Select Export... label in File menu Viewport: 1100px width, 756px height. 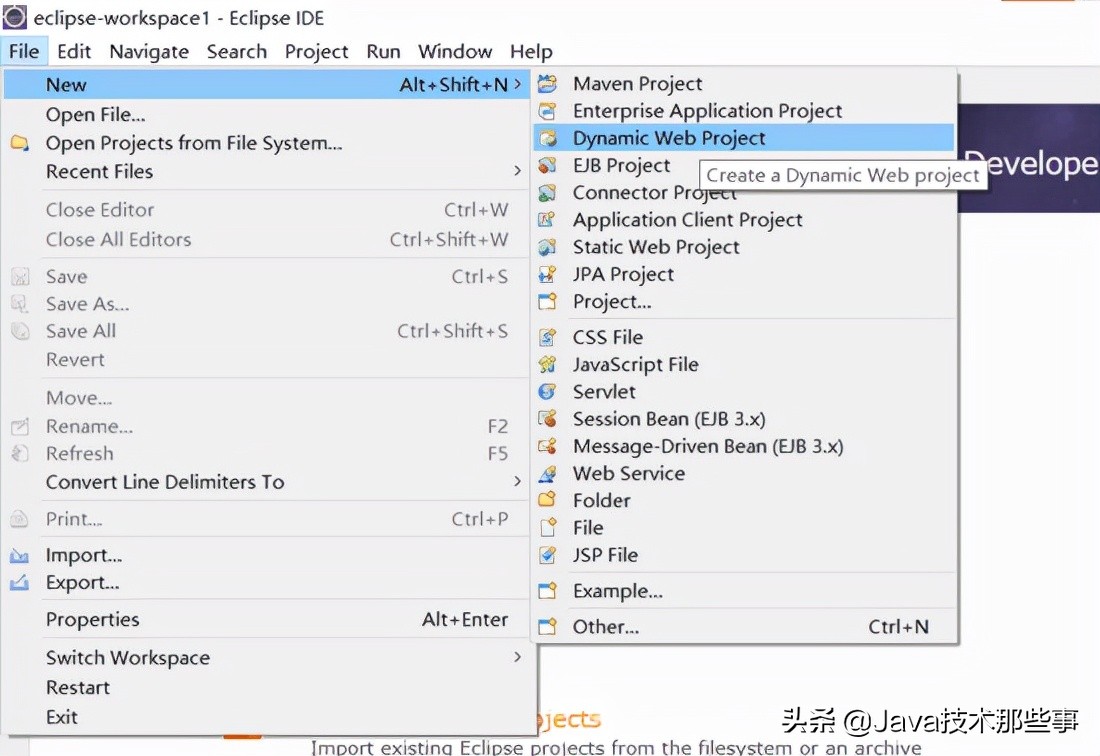(x=83, y=583)
